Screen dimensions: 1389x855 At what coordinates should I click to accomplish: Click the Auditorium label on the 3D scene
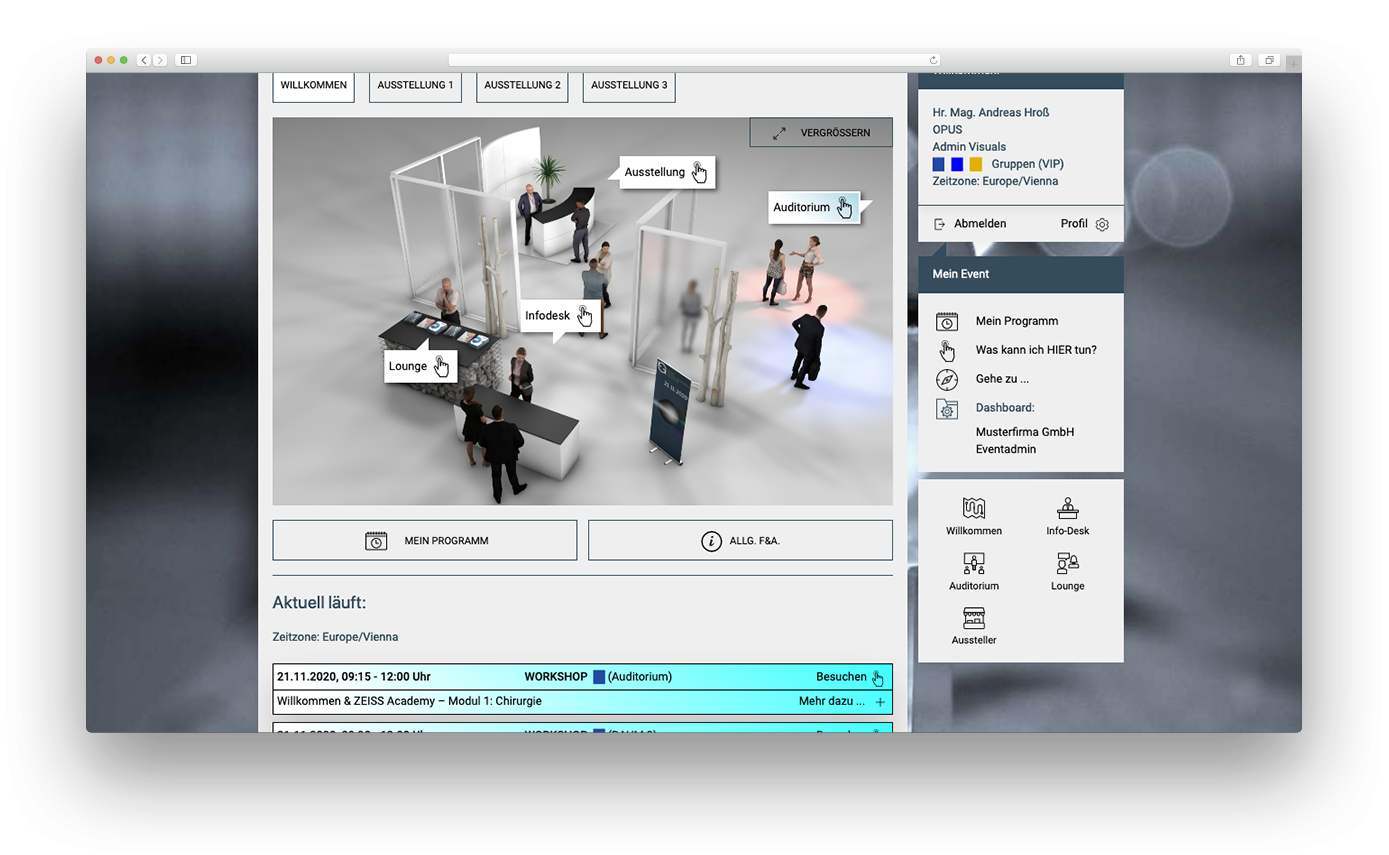(802, 207)
